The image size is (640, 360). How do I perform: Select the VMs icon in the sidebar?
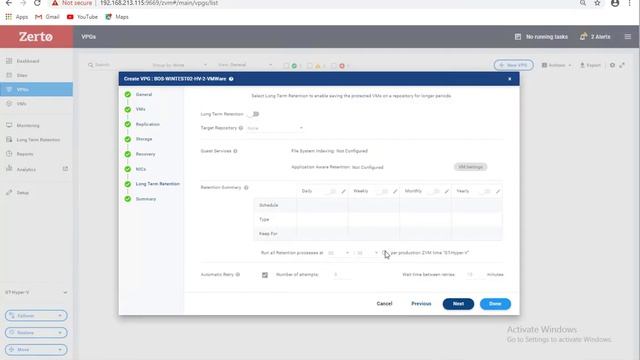9,104
